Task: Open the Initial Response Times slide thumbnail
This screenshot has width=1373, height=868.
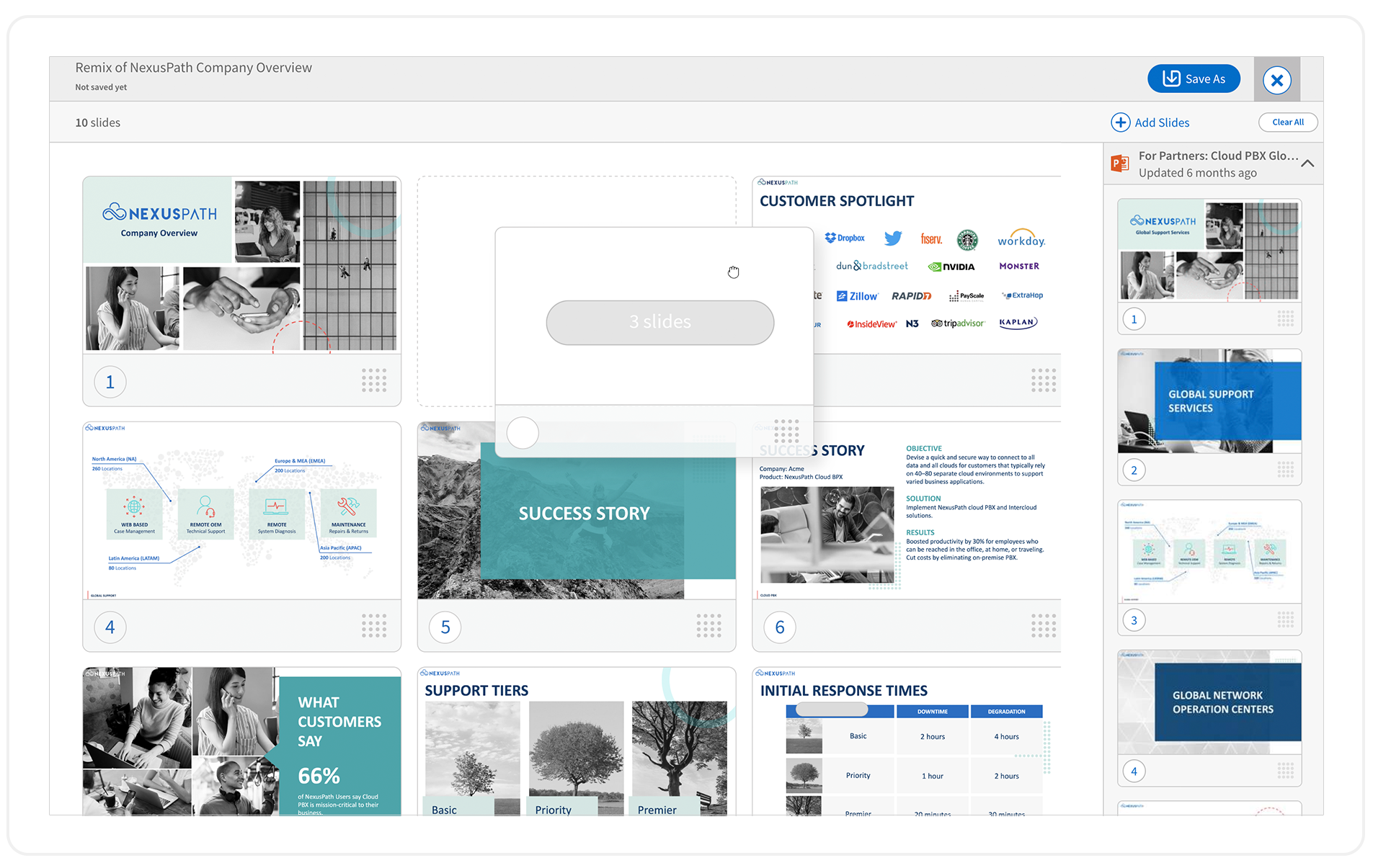Action: [907, 741]
